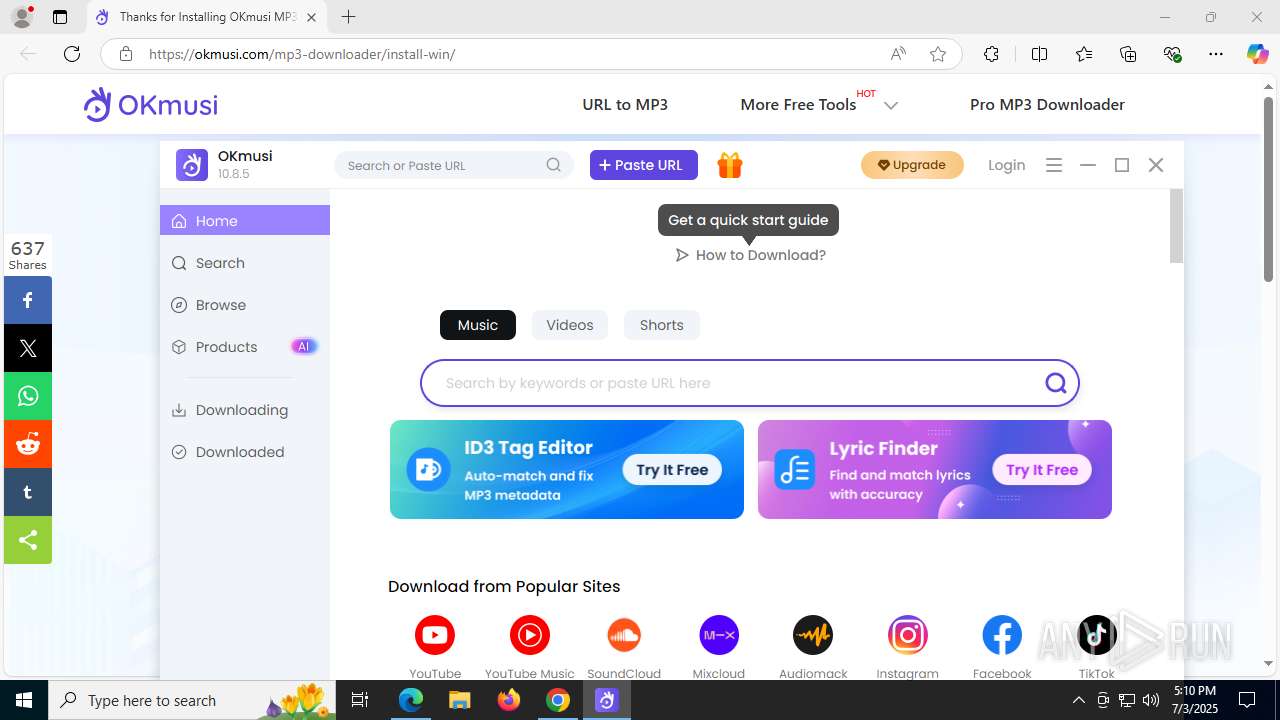
Task: Click the green generic share icon
Action: click(x=28, y=540)
